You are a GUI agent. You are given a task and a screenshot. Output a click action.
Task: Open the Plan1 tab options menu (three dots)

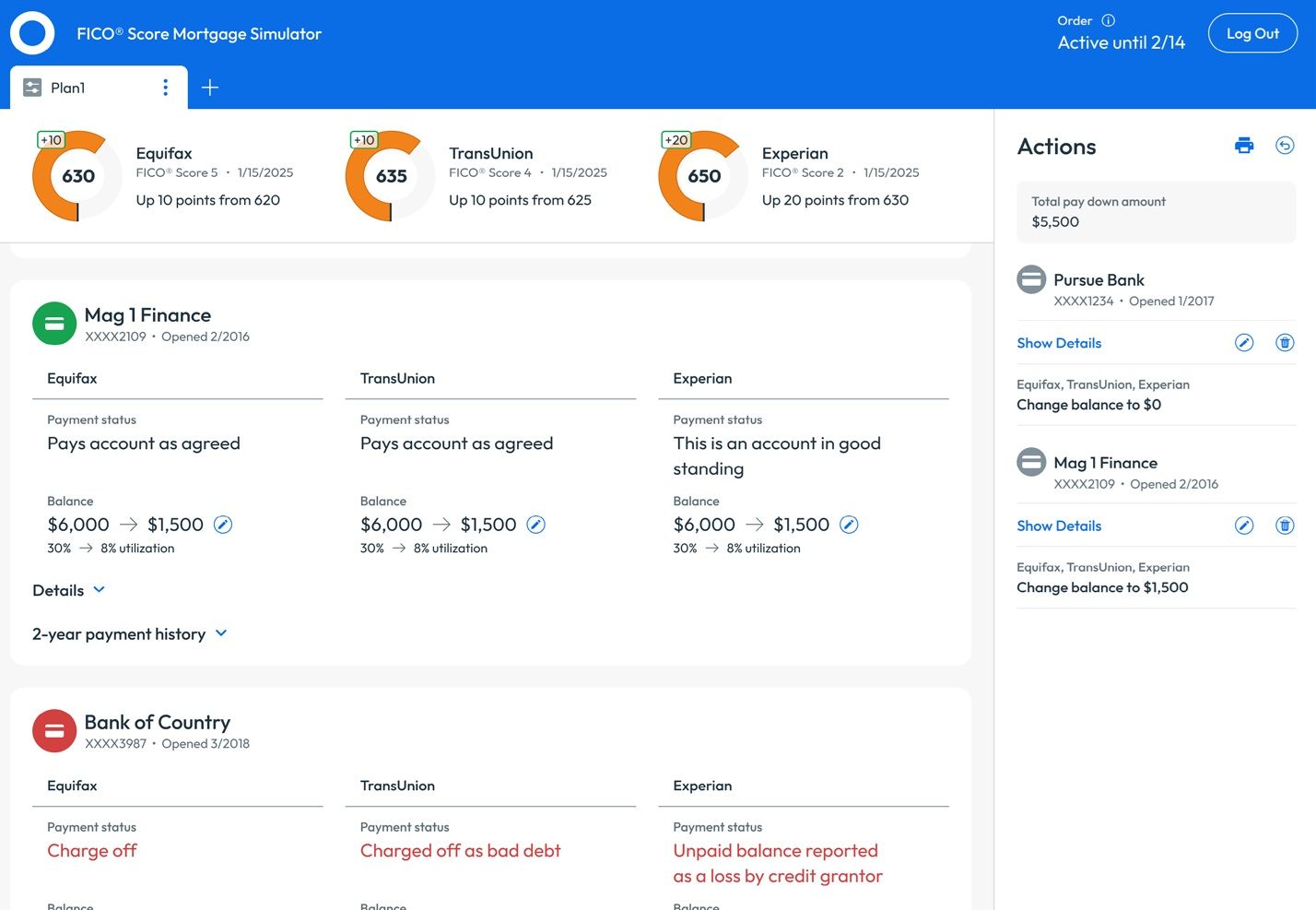(x=166, y=88)
